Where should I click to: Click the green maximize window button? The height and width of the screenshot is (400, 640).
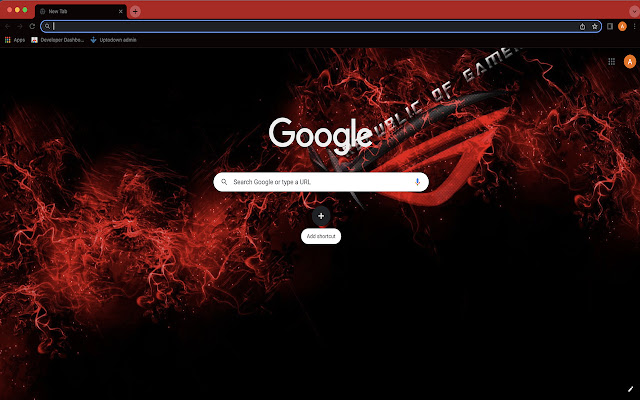click(25, 10)
